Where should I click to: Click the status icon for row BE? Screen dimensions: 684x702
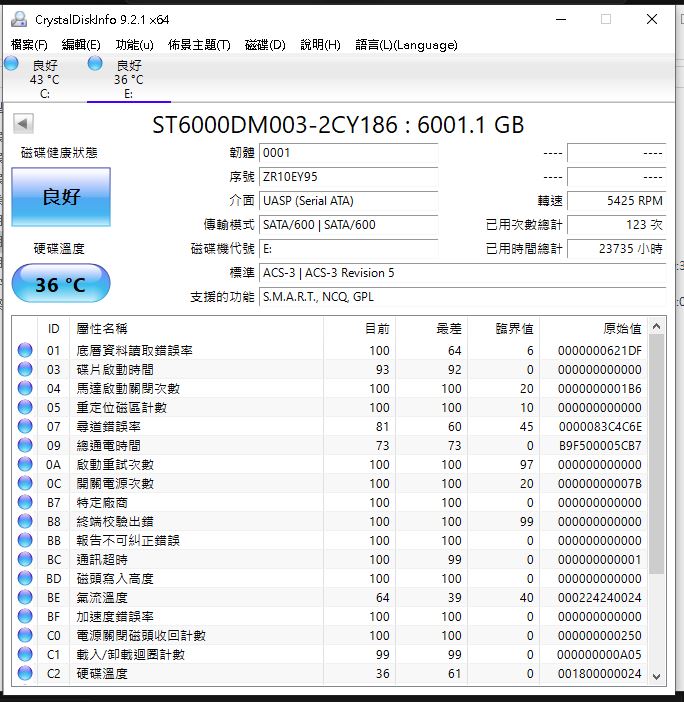[25, 597]
